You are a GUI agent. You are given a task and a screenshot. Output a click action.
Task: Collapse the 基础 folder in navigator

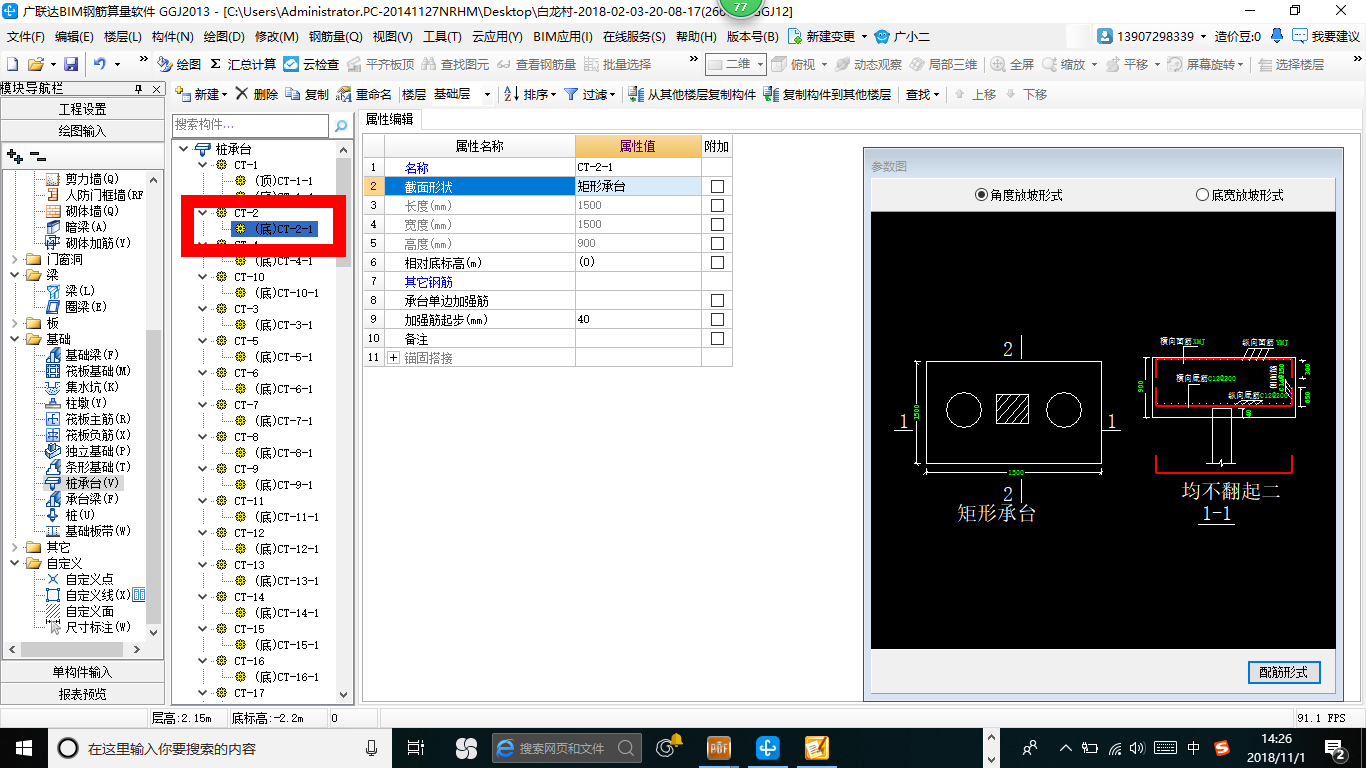click(x=15, y=339)
